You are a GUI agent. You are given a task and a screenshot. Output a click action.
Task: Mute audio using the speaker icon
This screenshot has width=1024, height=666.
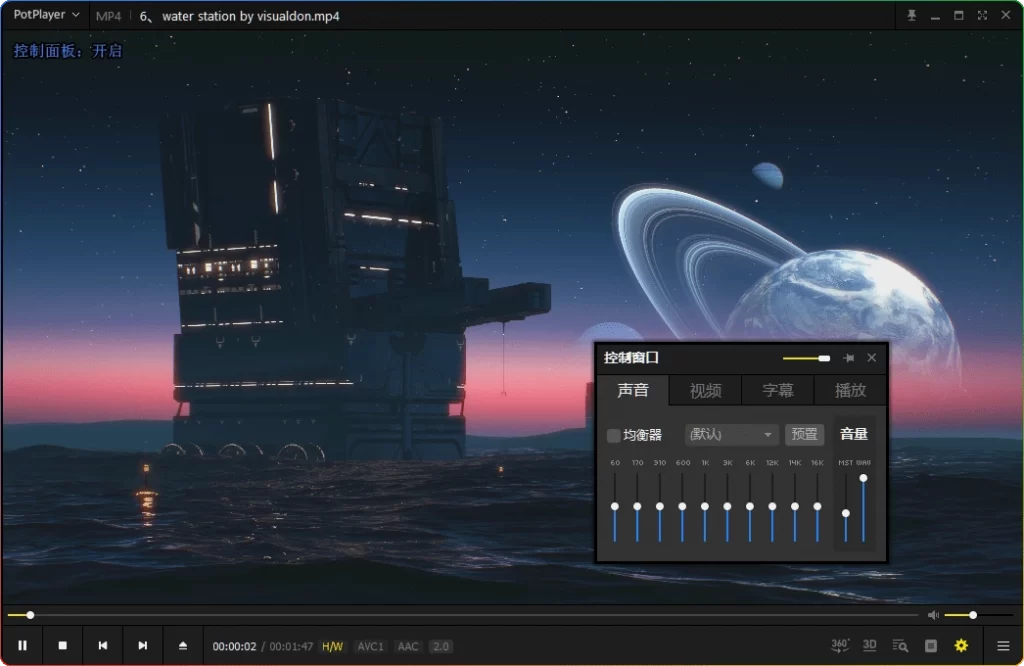coord(933,615)
